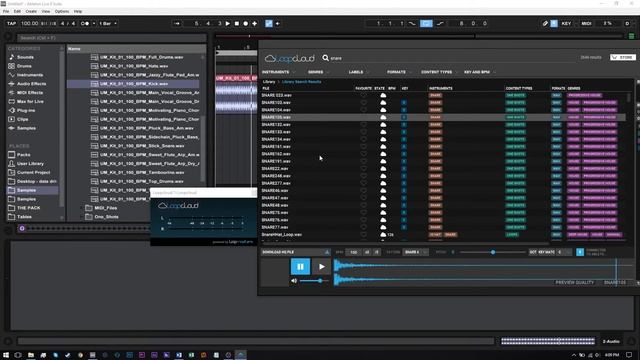
Task: Select Instruments category in browser
Action: coord(30,75)
